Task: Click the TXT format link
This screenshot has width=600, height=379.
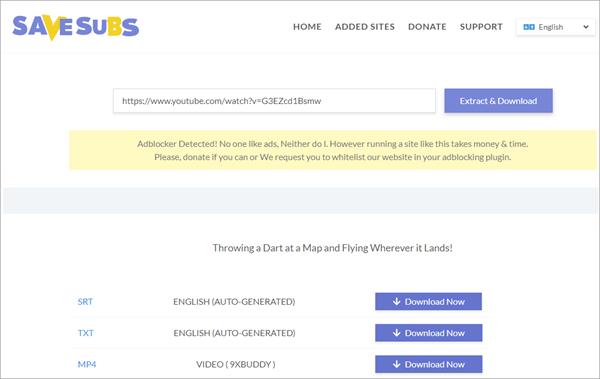Action: pos(86,333)
